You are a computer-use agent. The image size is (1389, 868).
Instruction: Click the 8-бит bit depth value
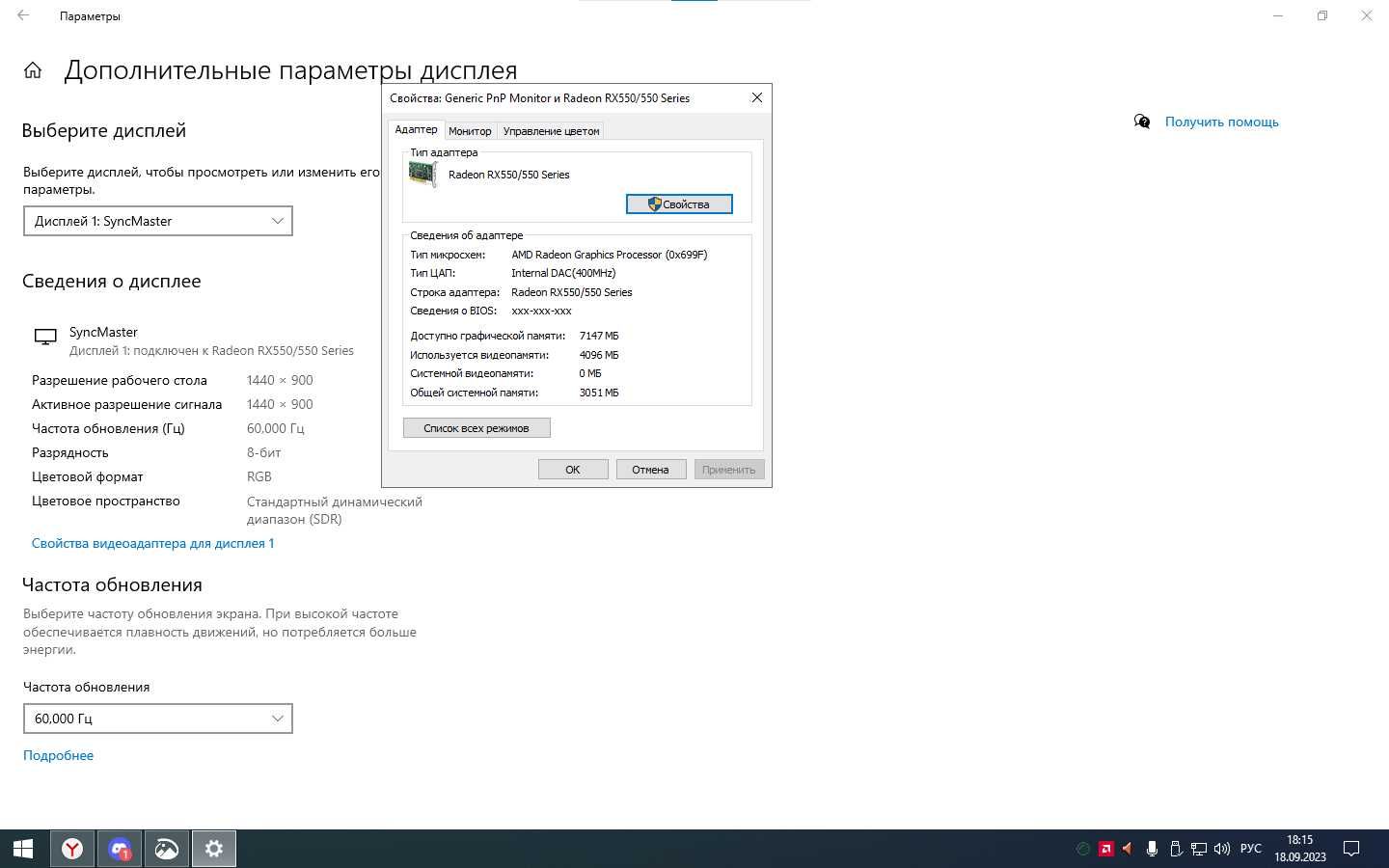(x=264, y=452)
